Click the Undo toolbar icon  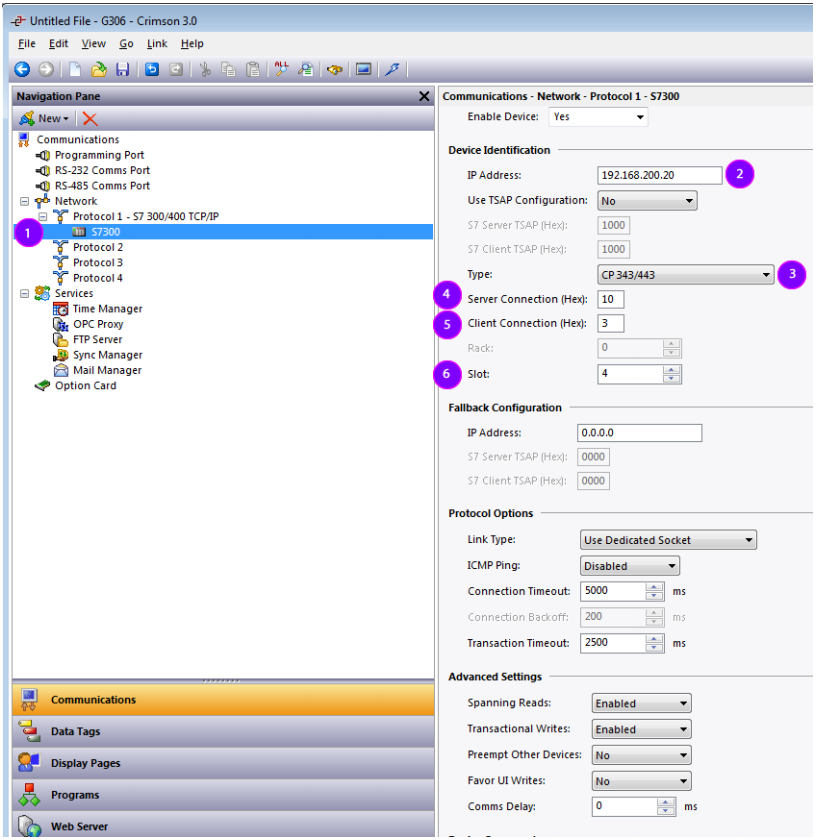pyautogui.click(x=152, y=69)
